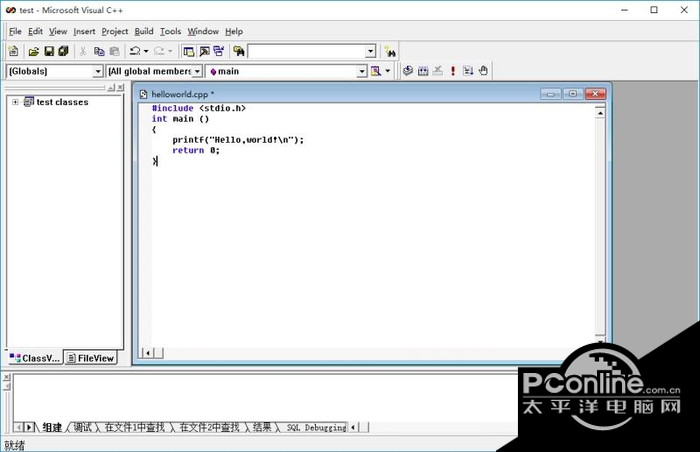Click the Copy toolbar icon
This screenshot has height=452, width=700.
click(99, 51)
